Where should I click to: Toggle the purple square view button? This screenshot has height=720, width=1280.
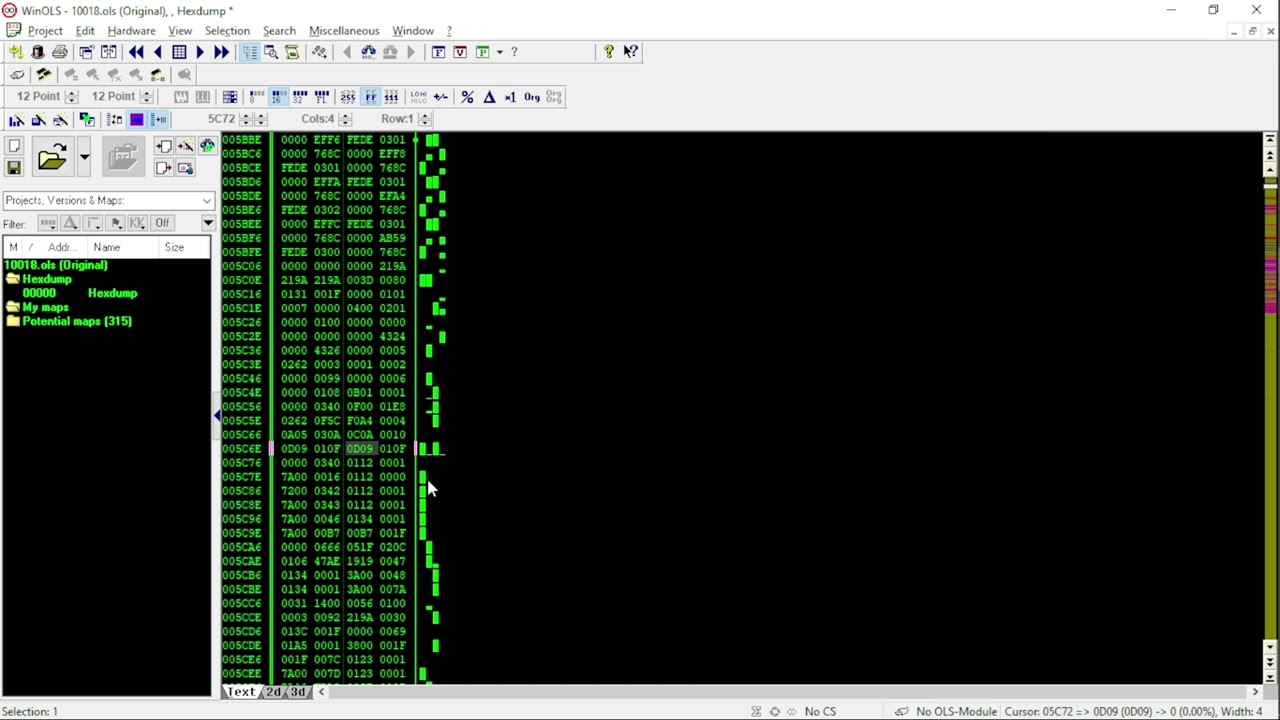(137, 120)
